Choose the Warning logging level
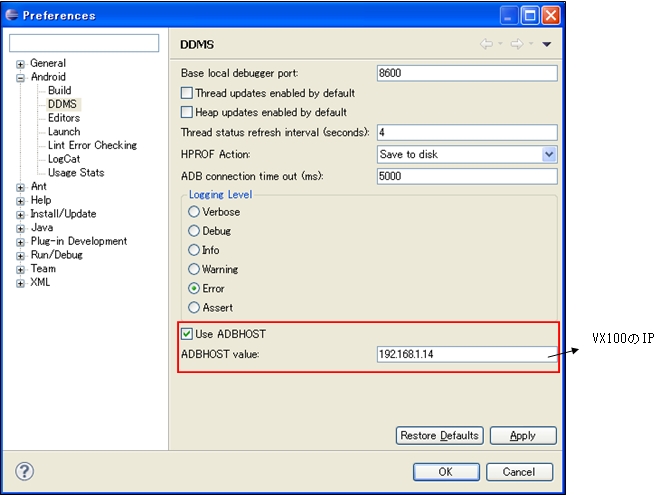The image size is (658, 502). point(194,269)
